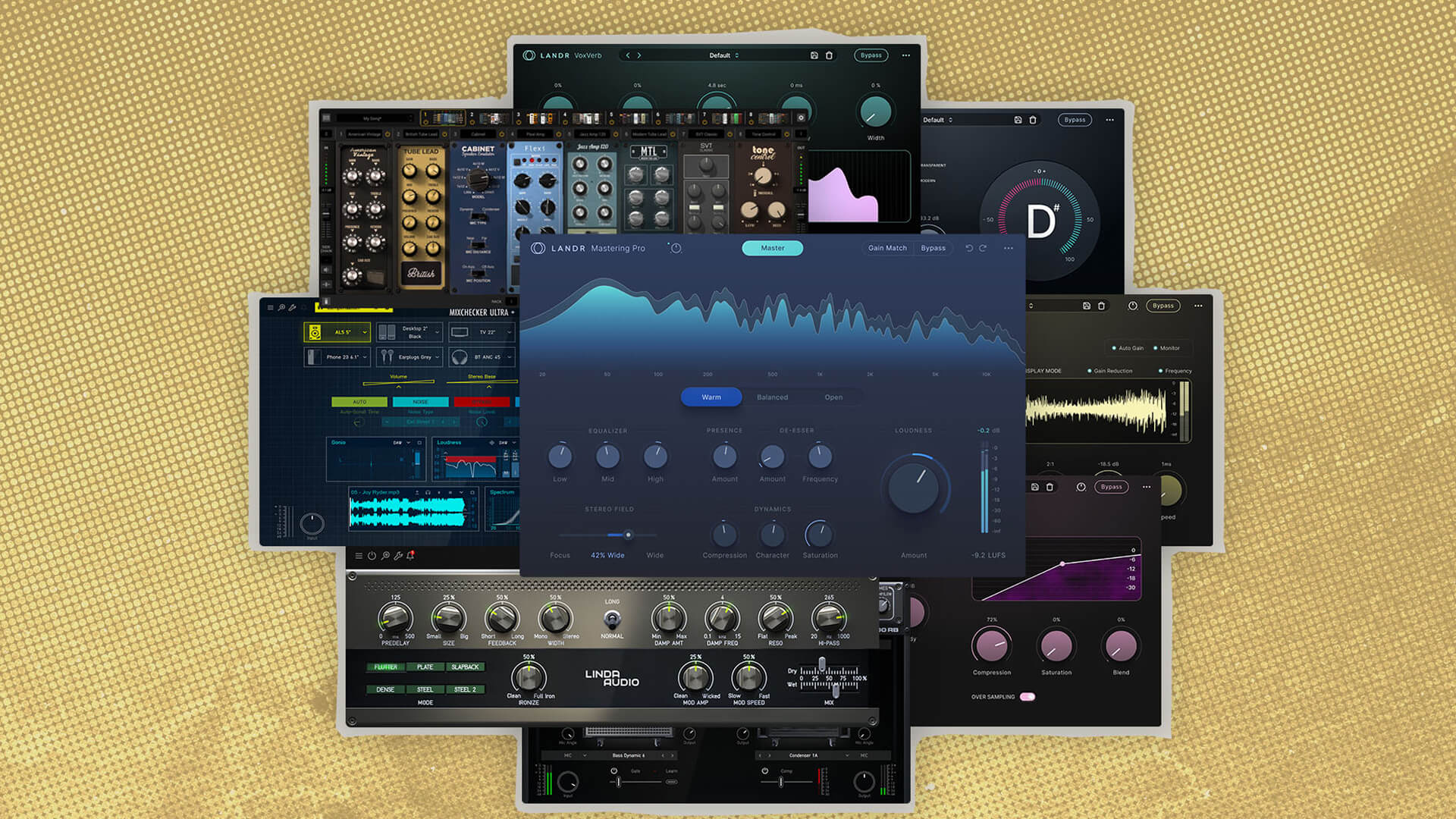
Task: Click the save icon in the yellow compressor plugin
Action: point(1087,306)
